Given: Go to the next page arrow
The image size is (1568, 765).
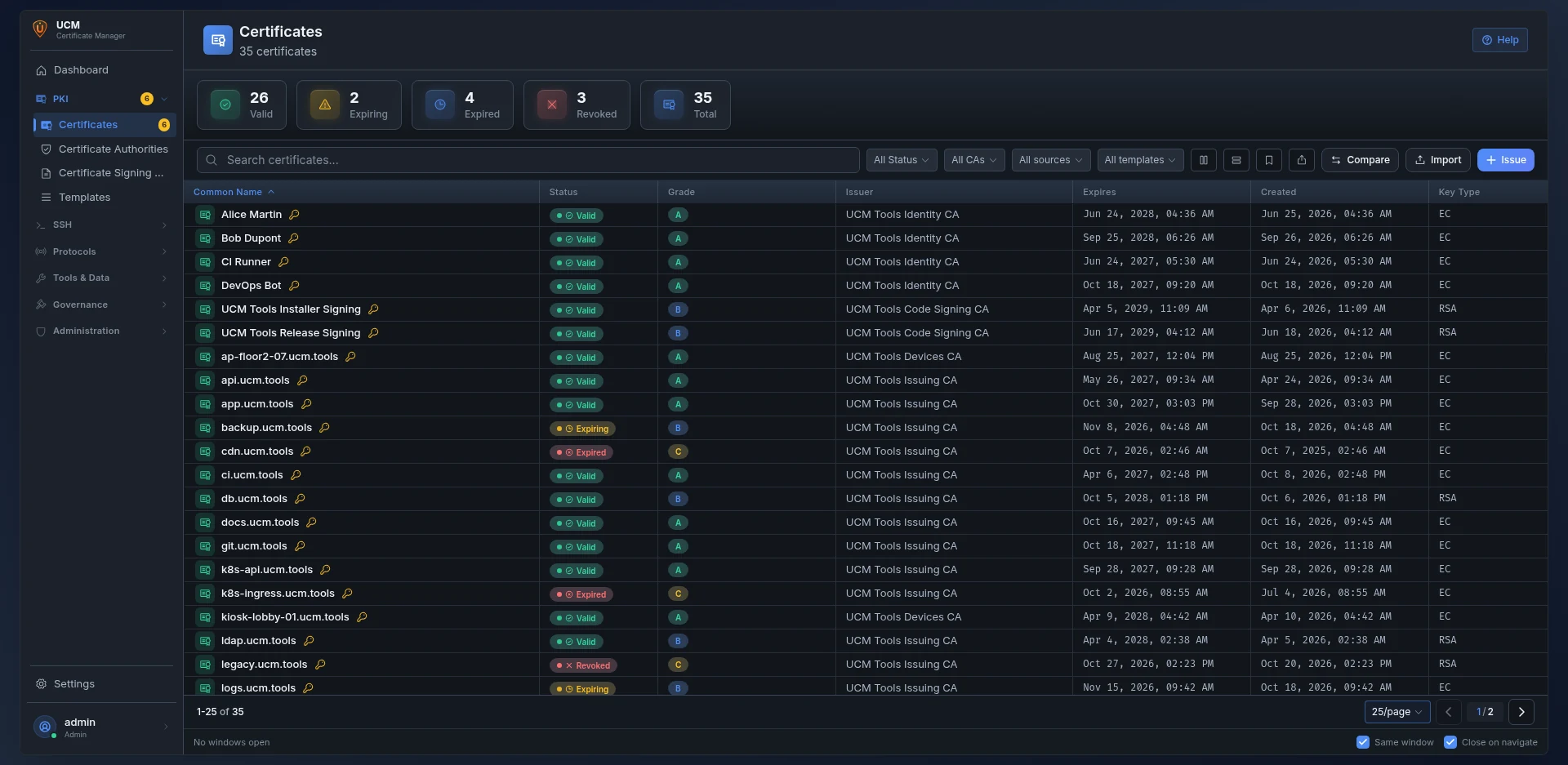Looking at the screenshot, I should 1521,712.
